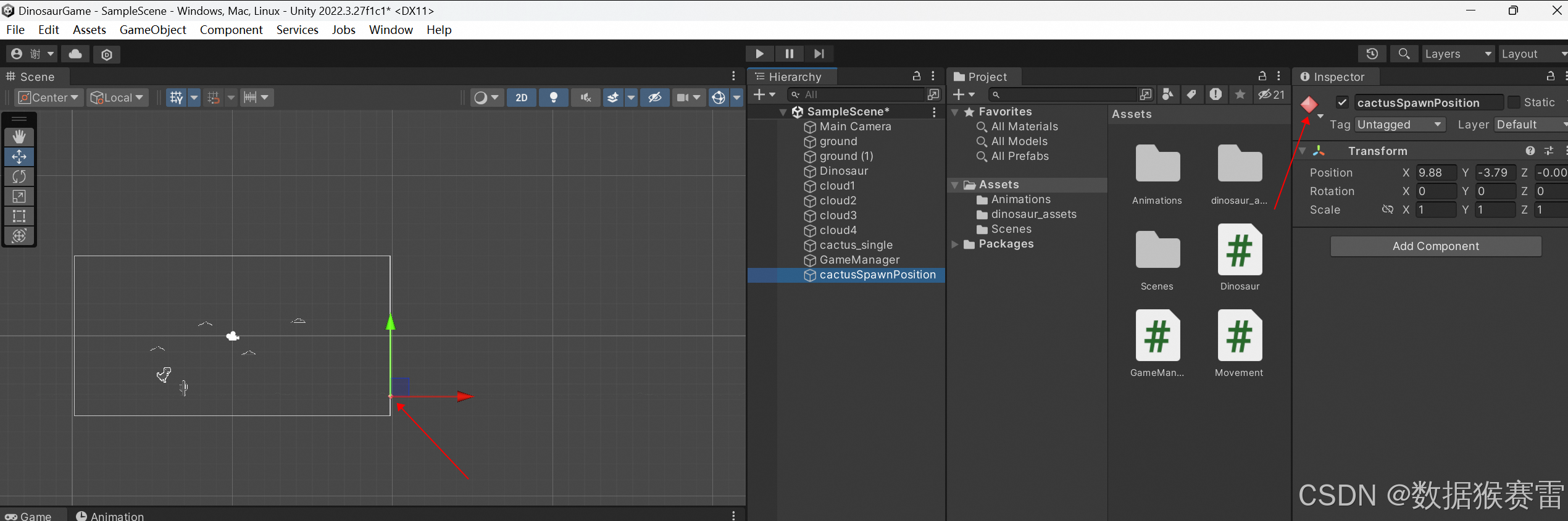Open the Assets menu
Viewport: 1568px width, 521px height.
[x=90, y=30]
